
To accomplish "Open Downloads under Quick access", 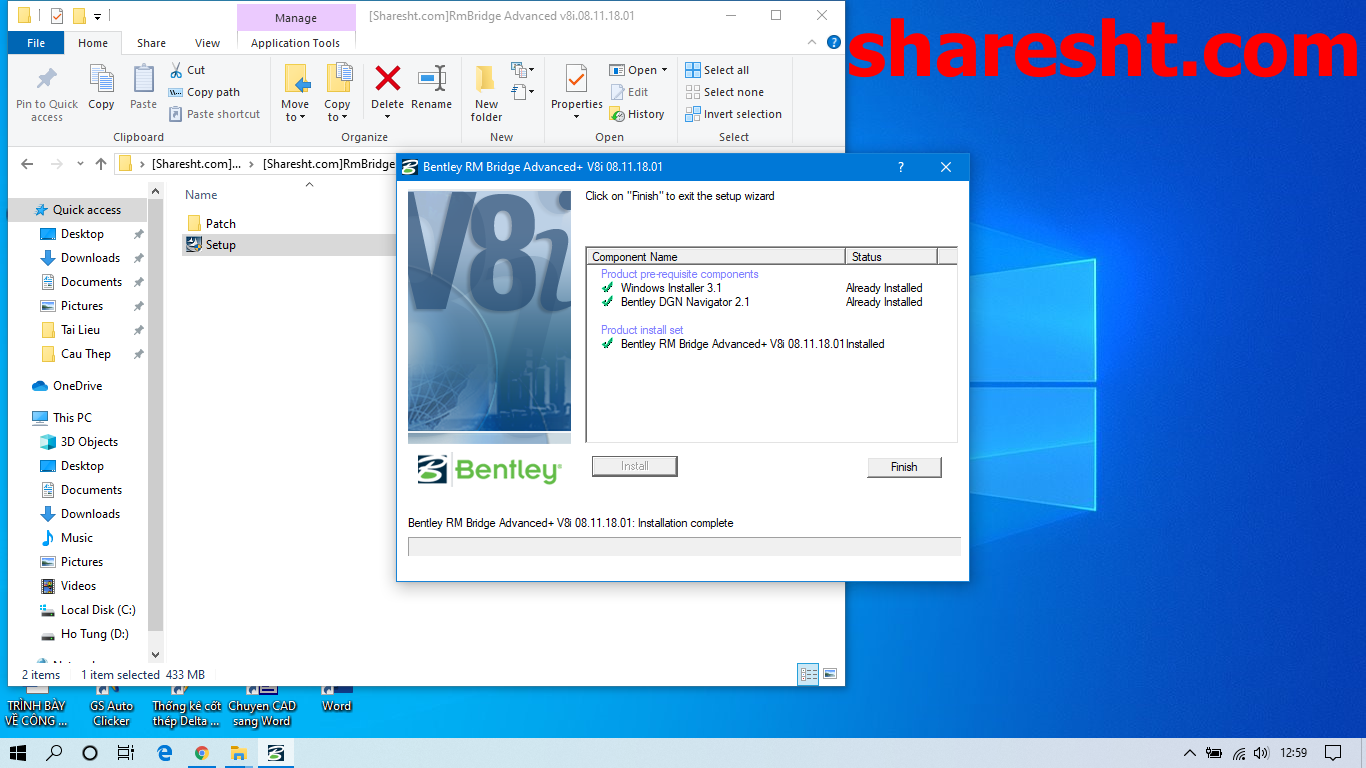I will [90, 258].
